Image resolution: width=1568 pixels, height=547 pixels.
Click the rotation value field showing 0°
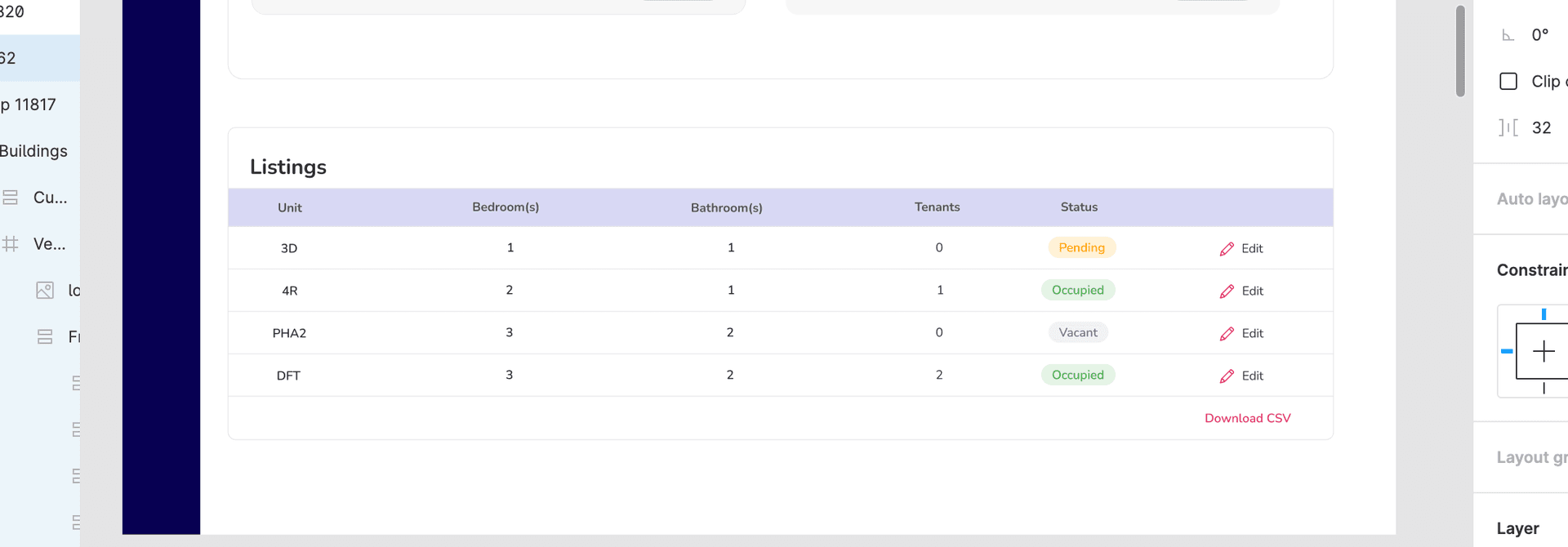(x=1540, y=35)
